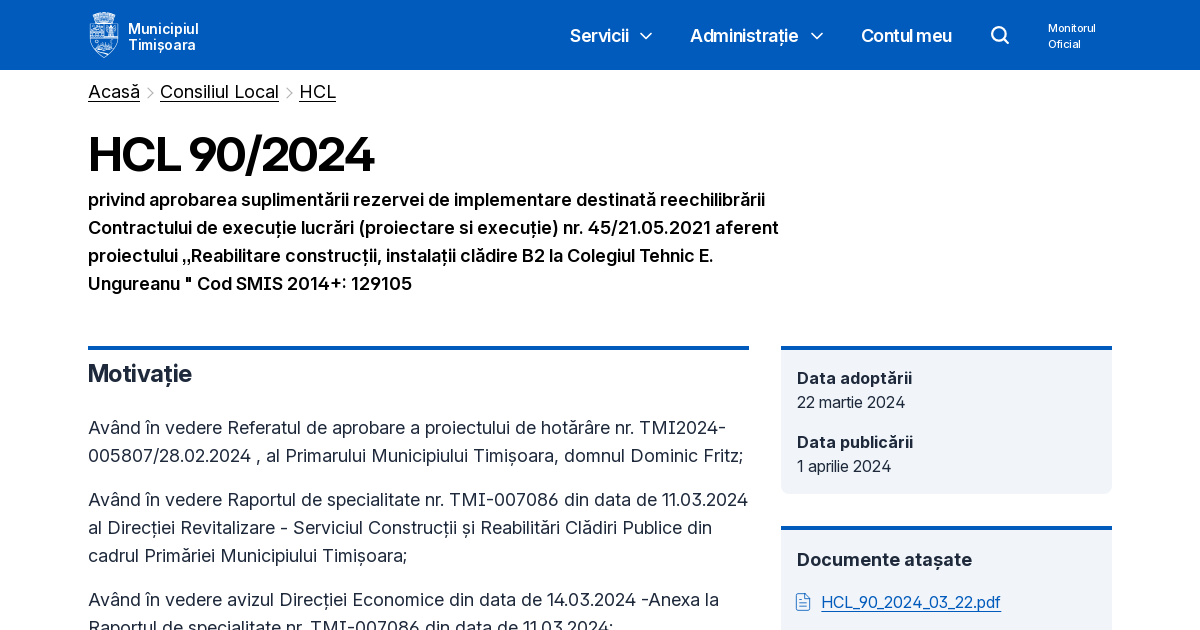Open the Servicii navigation menu
The height and width of the screenshot is (630, 1200).
click(x=600, y=36)
